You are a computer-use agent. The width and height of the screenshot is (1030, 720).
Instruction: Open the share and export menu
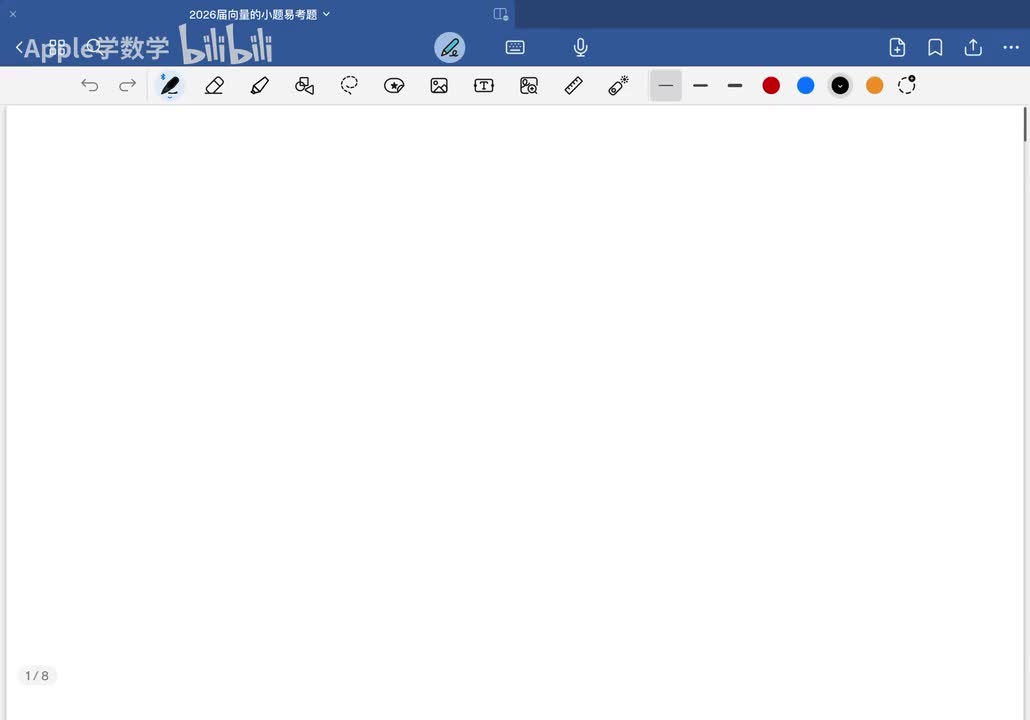click(x=973, y=47)
